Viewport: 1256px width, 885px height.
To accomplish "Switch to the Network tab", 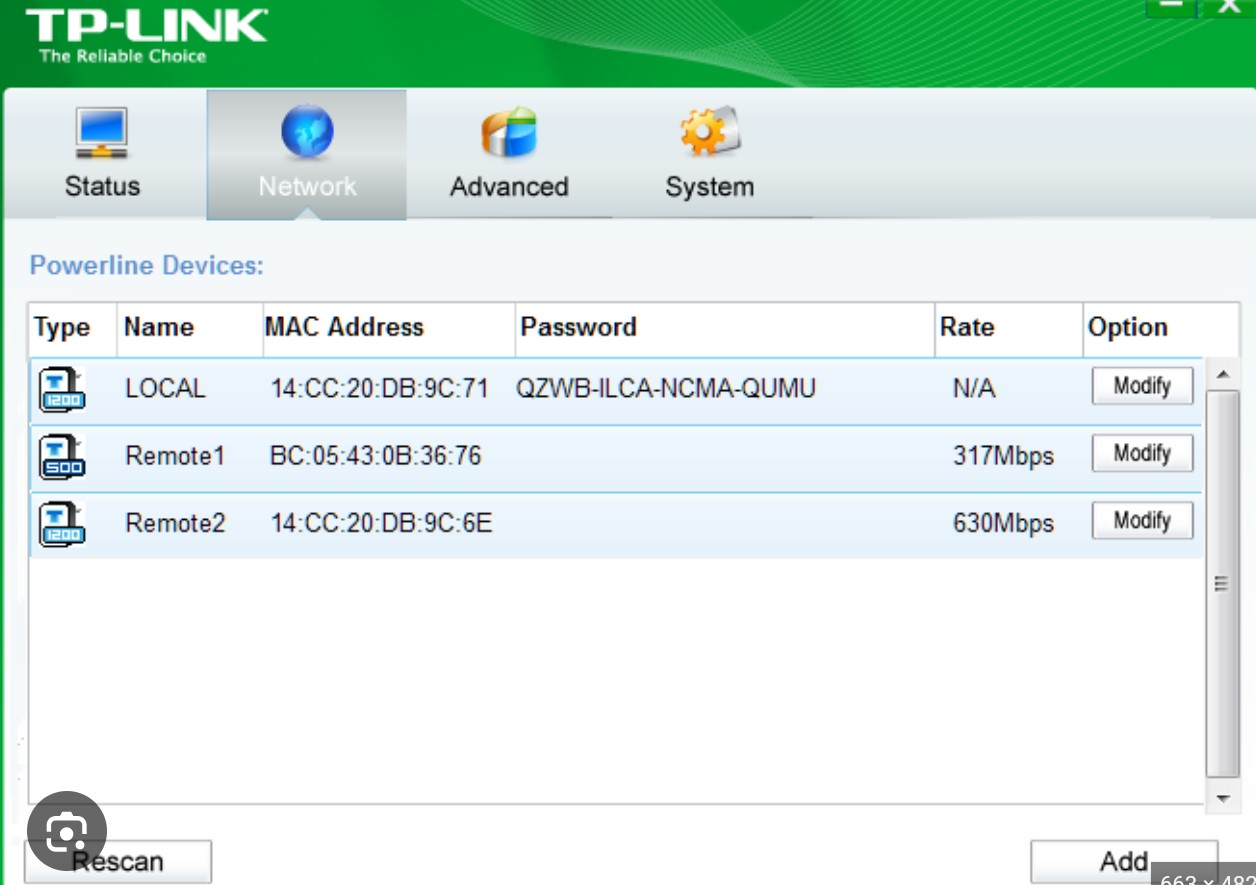I will tap(307, 154).
